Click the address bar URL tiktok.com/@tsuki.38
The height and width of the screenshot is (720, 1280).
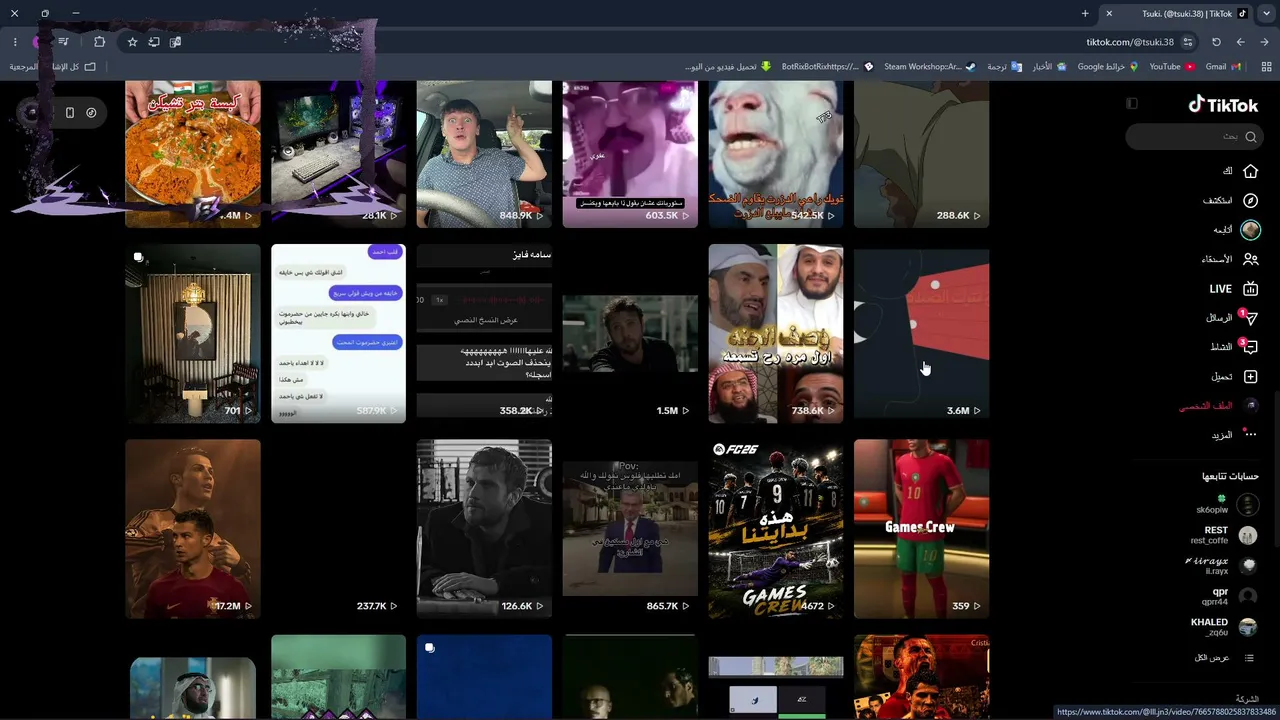pyautogui.click(x=1130, y=42)
